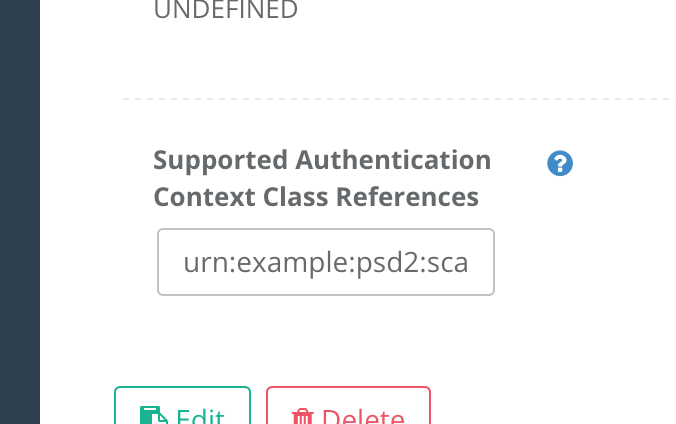Click the dashed separator line
This screenshot has height=424, width=676.
point(399,99)
